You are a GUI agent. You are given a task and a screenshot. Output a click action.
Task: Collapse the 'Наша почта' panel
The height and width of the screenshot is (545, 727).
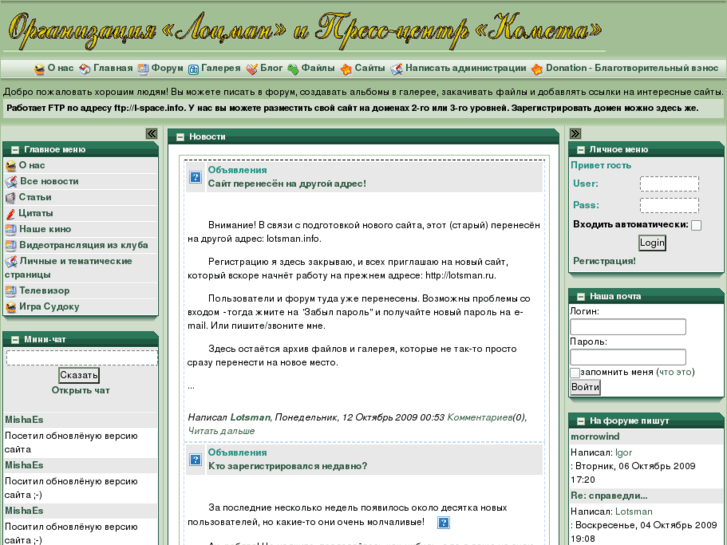pos(580,296)
